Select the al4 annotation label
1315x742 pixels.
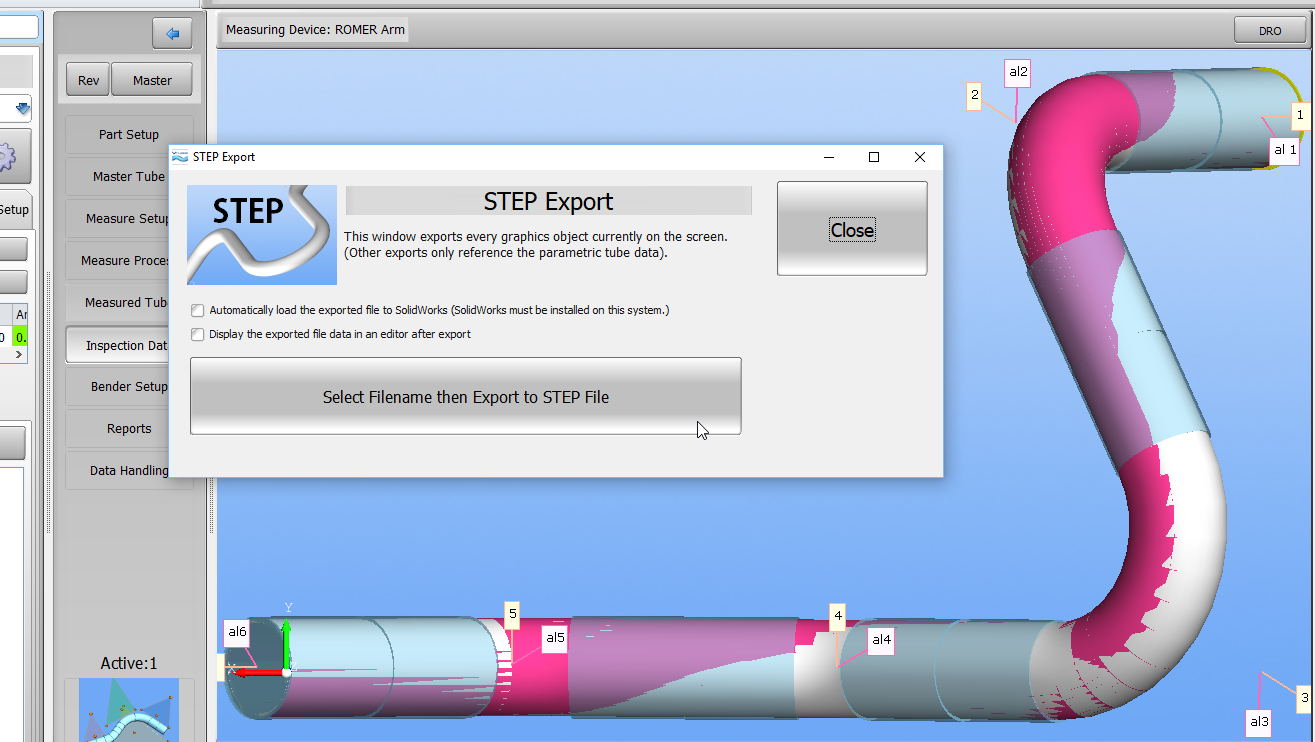880,640
